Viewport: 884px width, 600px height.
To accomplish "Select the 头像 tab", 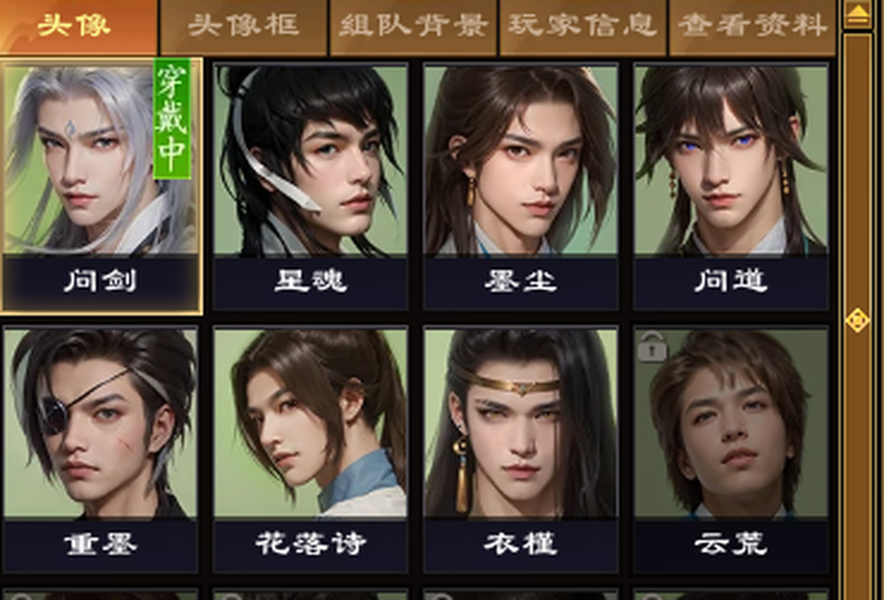I will tap(78, 27).
